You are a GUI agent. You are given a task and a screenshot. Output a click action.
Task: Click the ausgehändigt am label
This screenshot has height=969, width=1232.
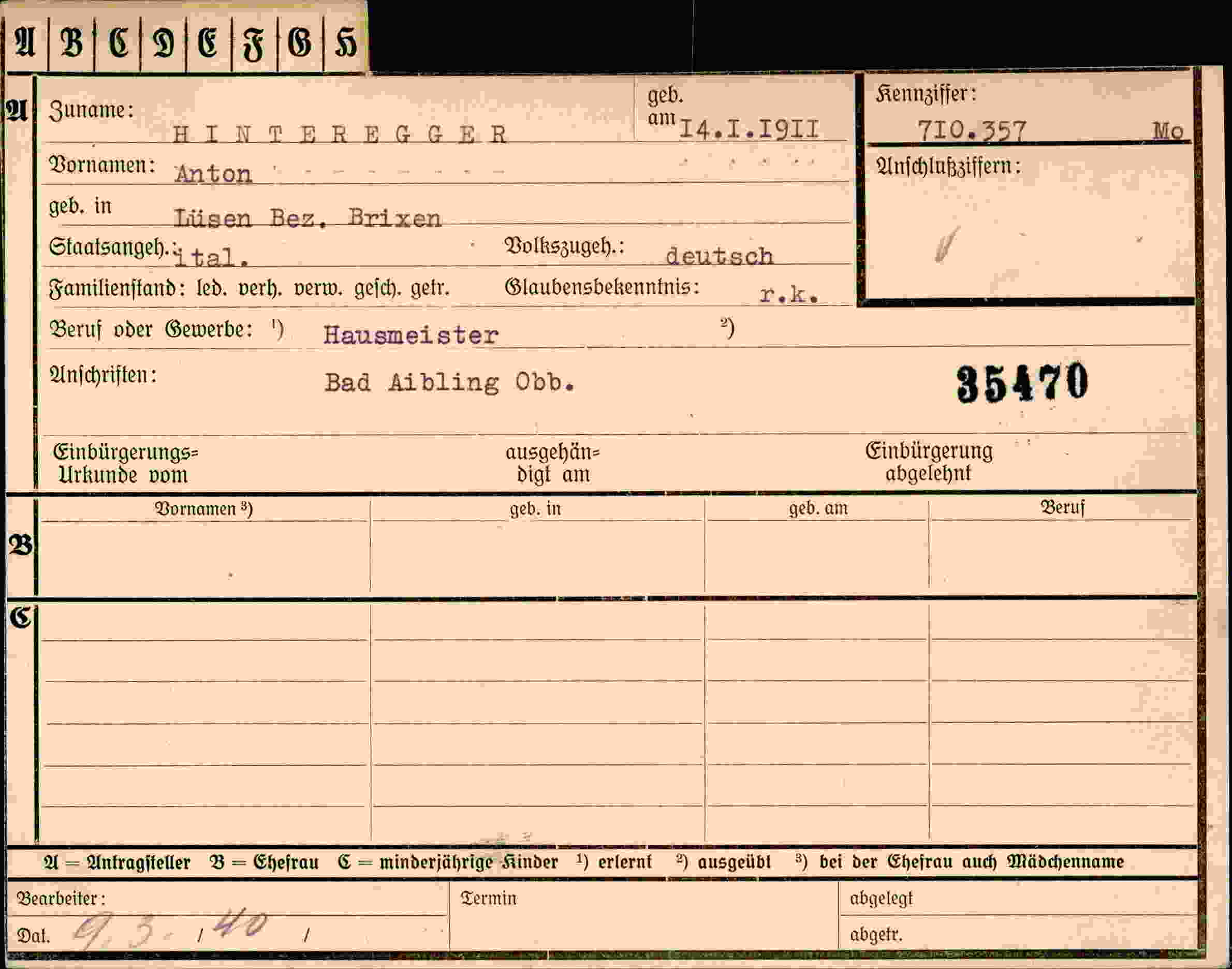552,463
